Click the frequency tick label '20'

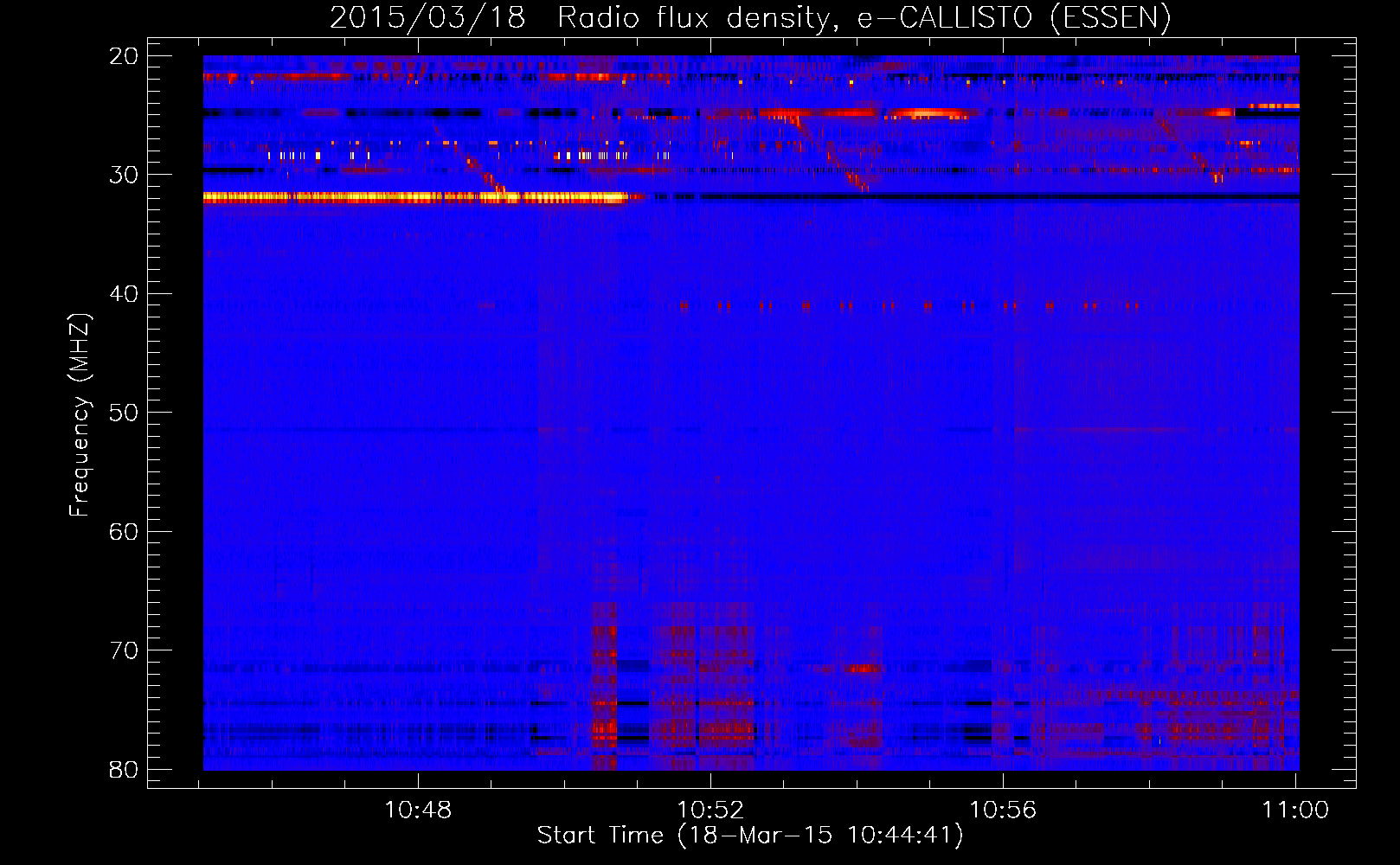[124, 56]
